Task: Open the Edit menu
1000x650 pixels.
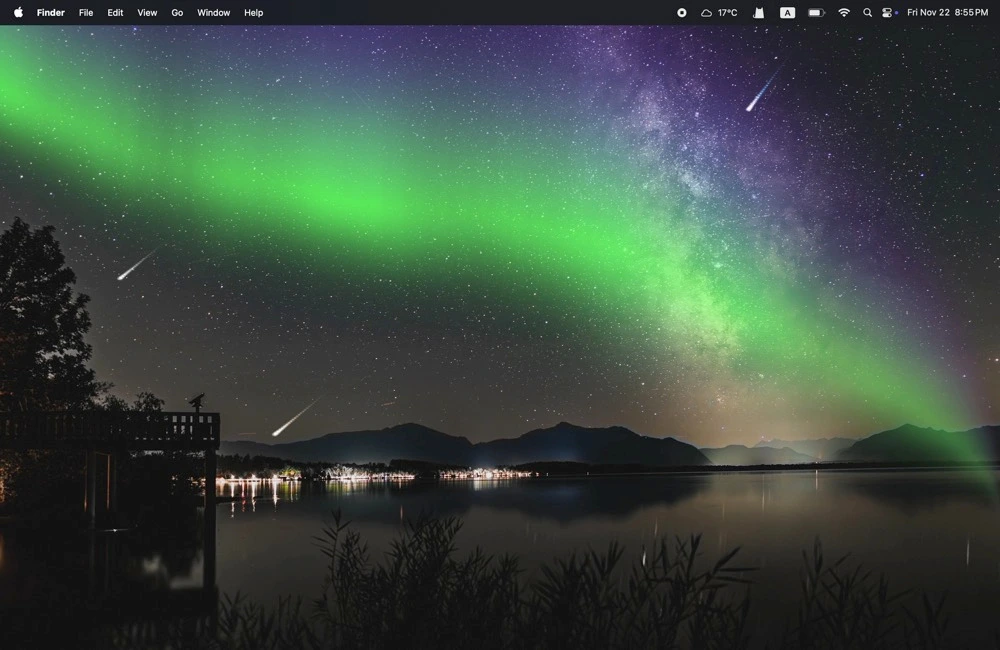Action: pos(114,12)
